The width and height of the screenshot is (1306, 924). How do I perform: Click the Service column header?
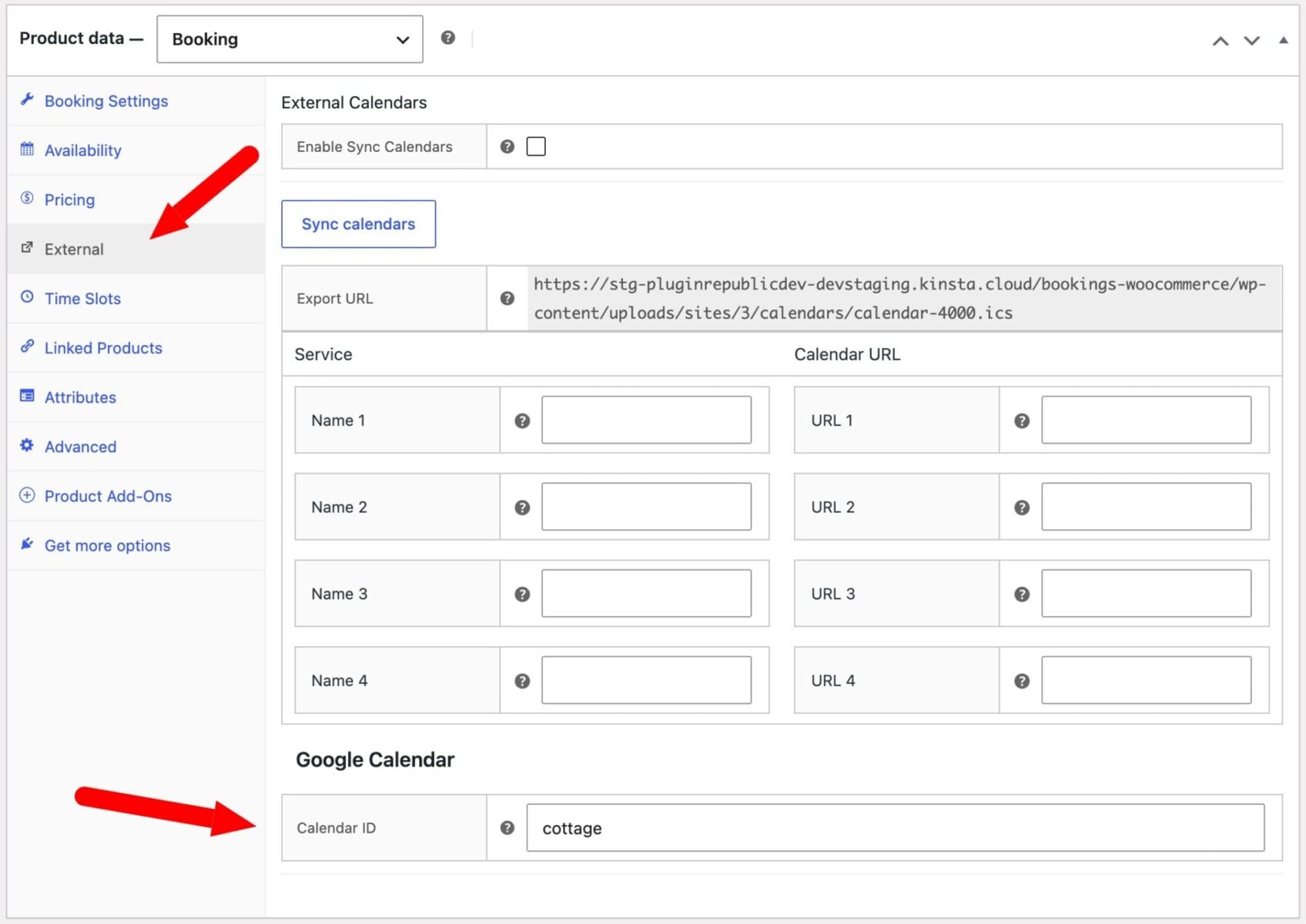coord(323,354)
